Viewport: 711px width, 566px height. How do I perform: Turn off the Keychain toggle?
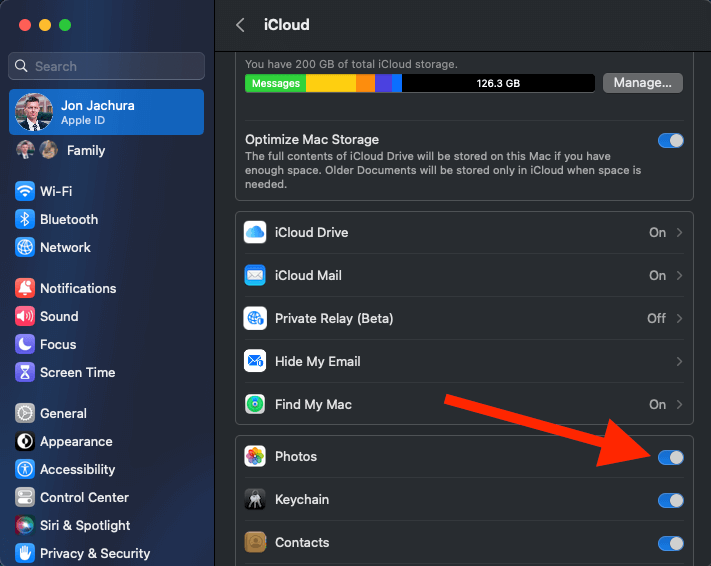[671, 500]
